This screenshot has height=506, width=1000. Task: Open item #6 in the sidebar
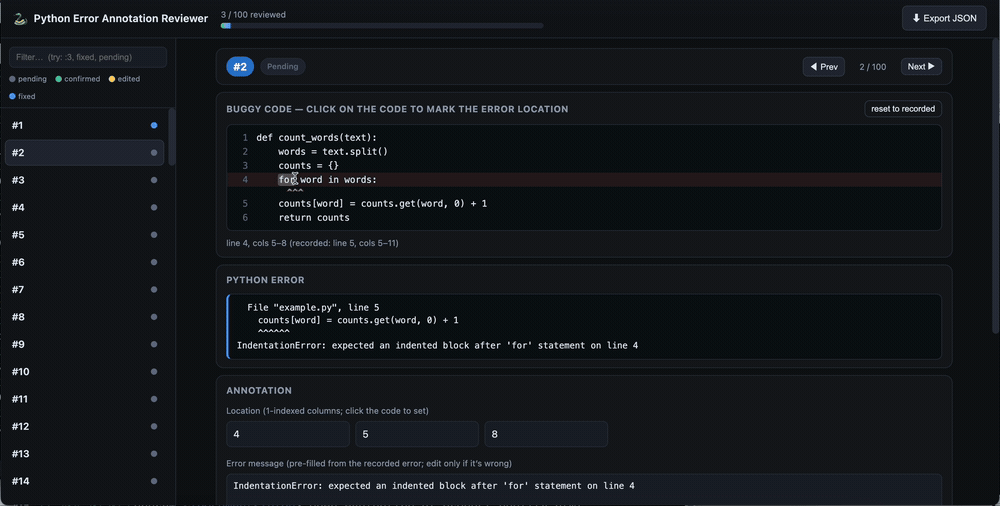84,262
